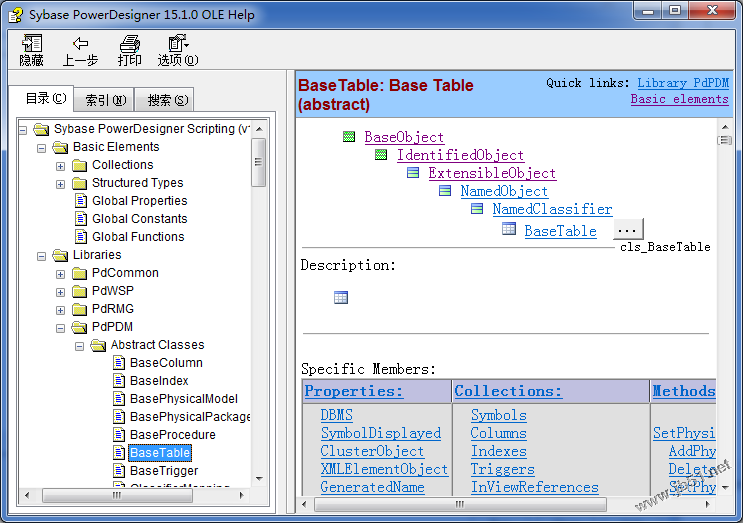Click the BaseIndex page icon
The height and width of the screenshot is (523, 743).
119,381
